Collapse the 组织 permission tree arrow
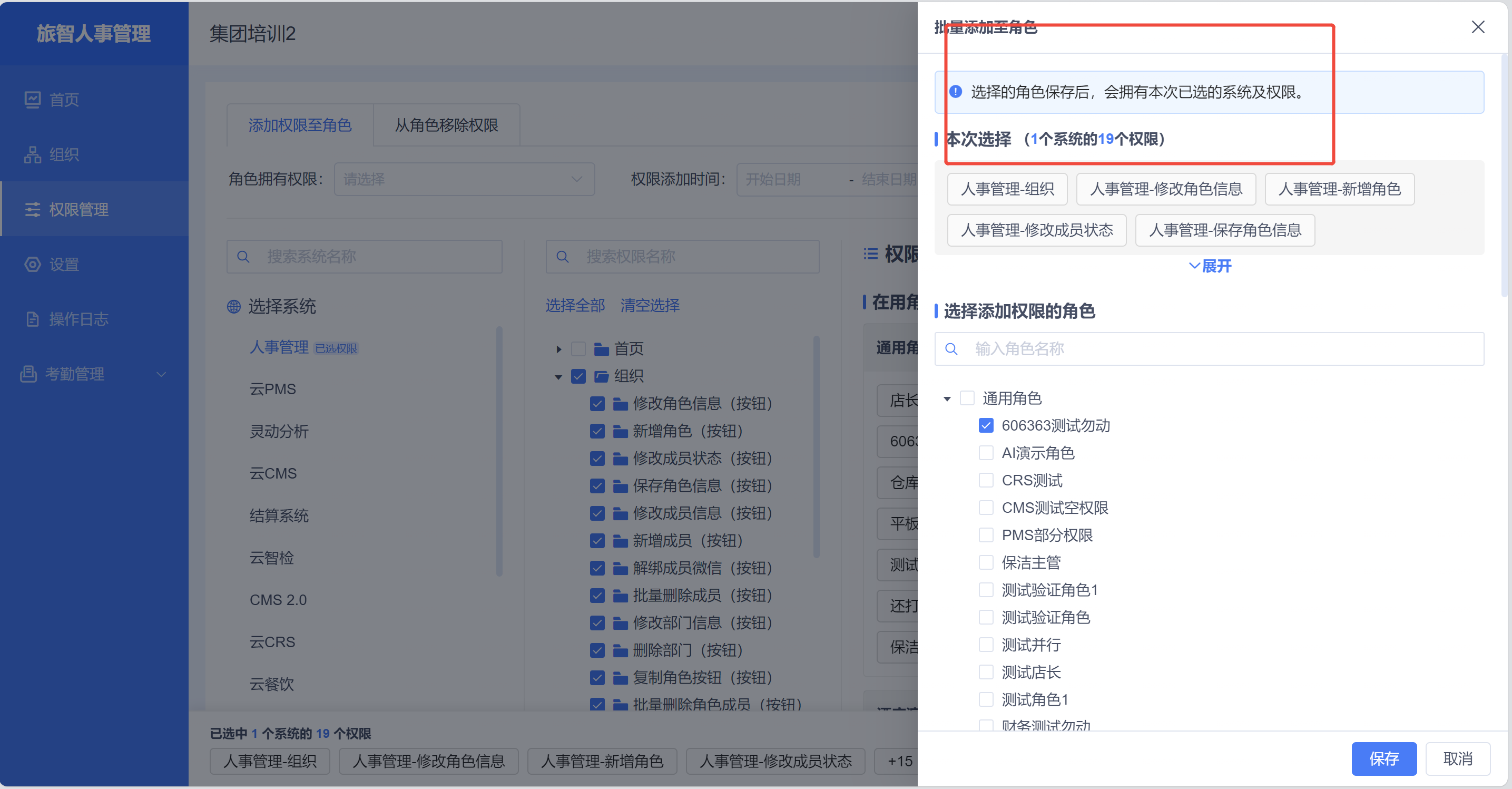This screenshot has width=1512, height=789. [559, 377]
